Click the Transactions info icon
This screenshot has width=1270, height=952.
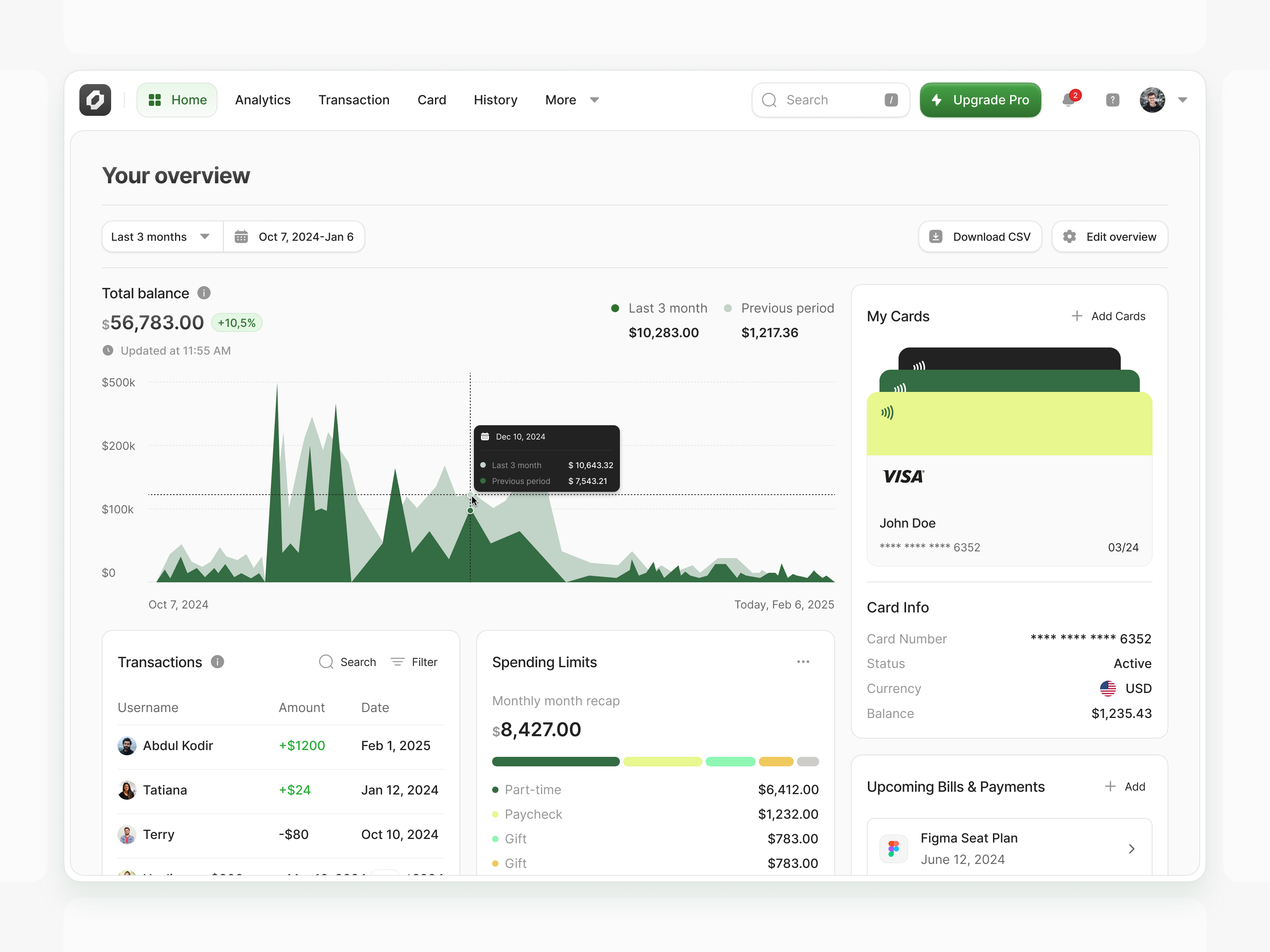coord(217,662)
